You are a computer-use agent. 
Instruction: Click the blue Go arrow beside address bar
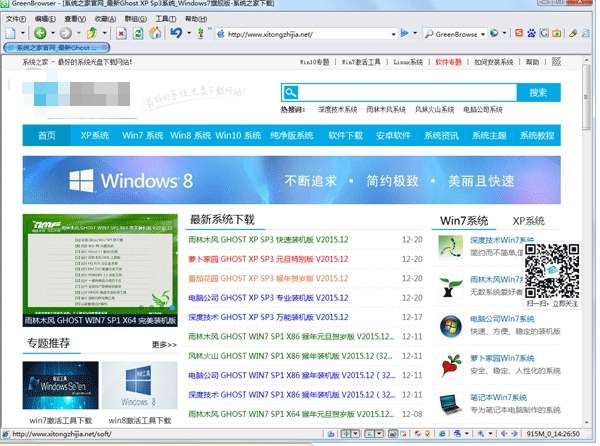coord(404,33)
